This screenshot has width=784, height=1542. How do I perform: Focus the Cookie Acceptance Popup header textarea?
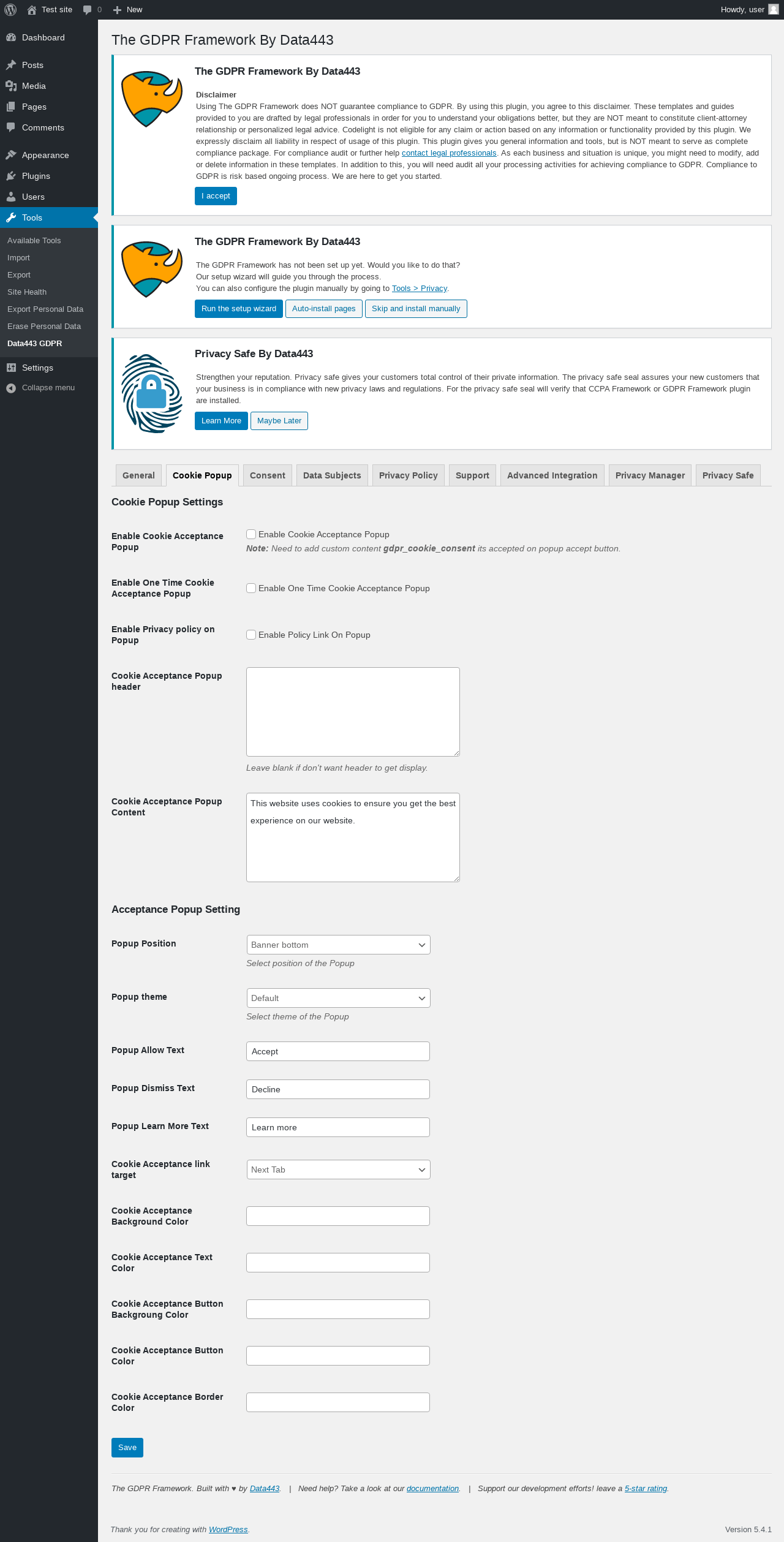(353, 712)
